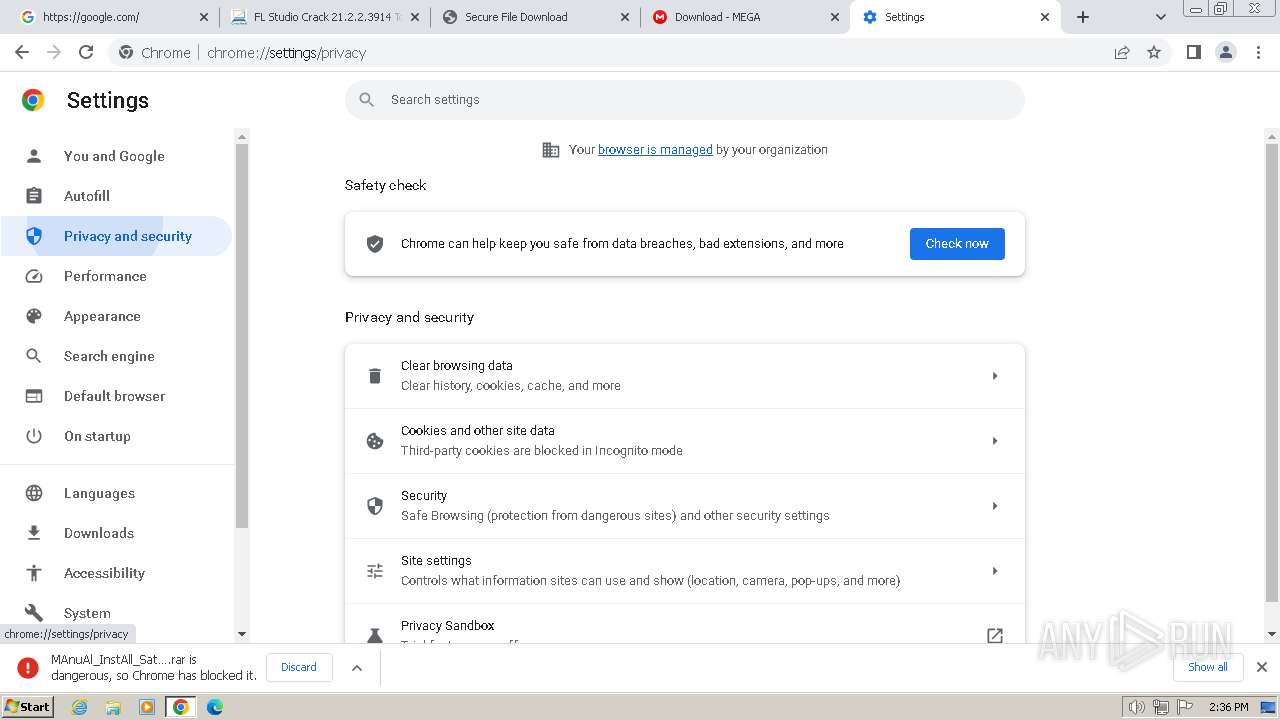
Task: Open the Autofill settings section
Action: [115, 196]
